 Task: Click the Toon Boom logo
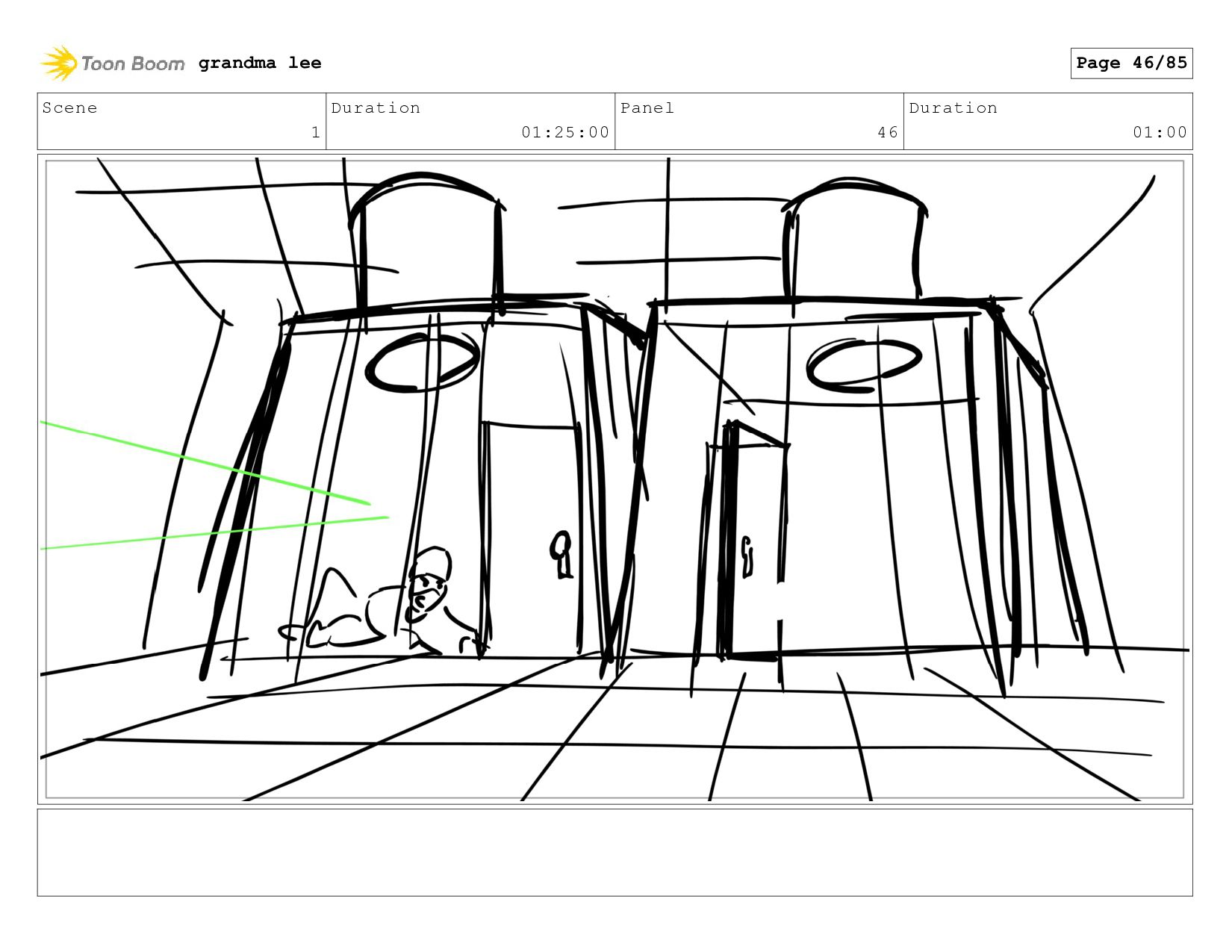pyautogui.click(x=112, y=63)
